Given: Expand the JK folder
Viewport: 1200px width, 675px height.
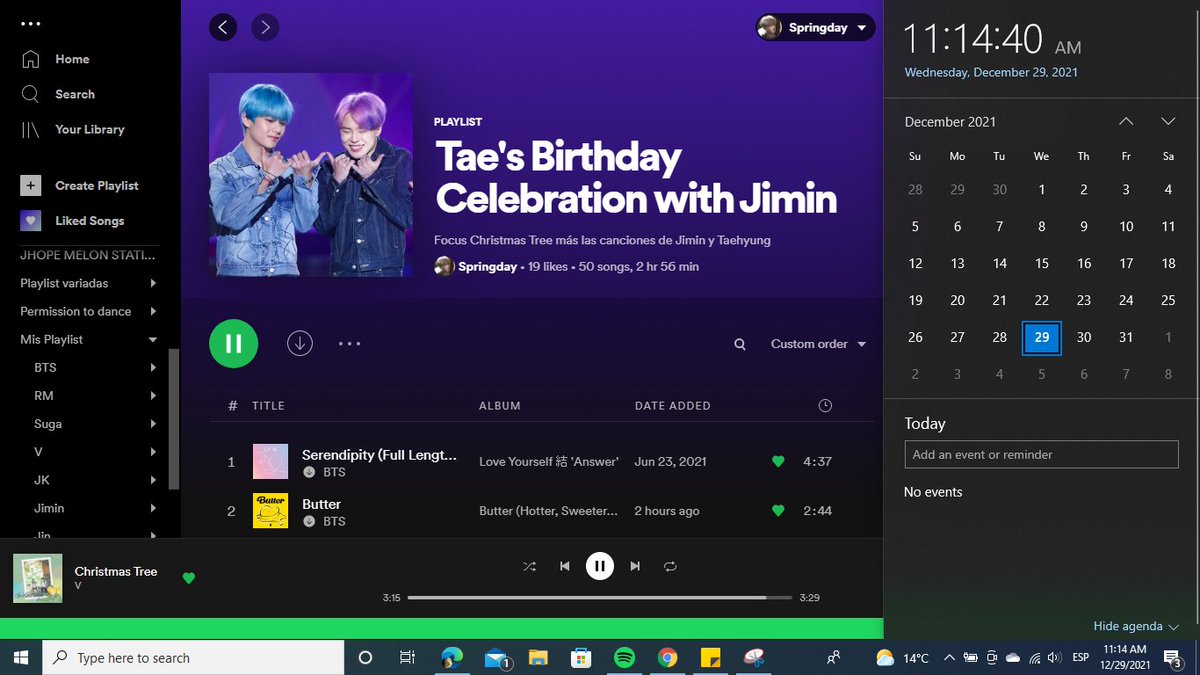Looking at the screenshot, I should (x=153, y=479).
